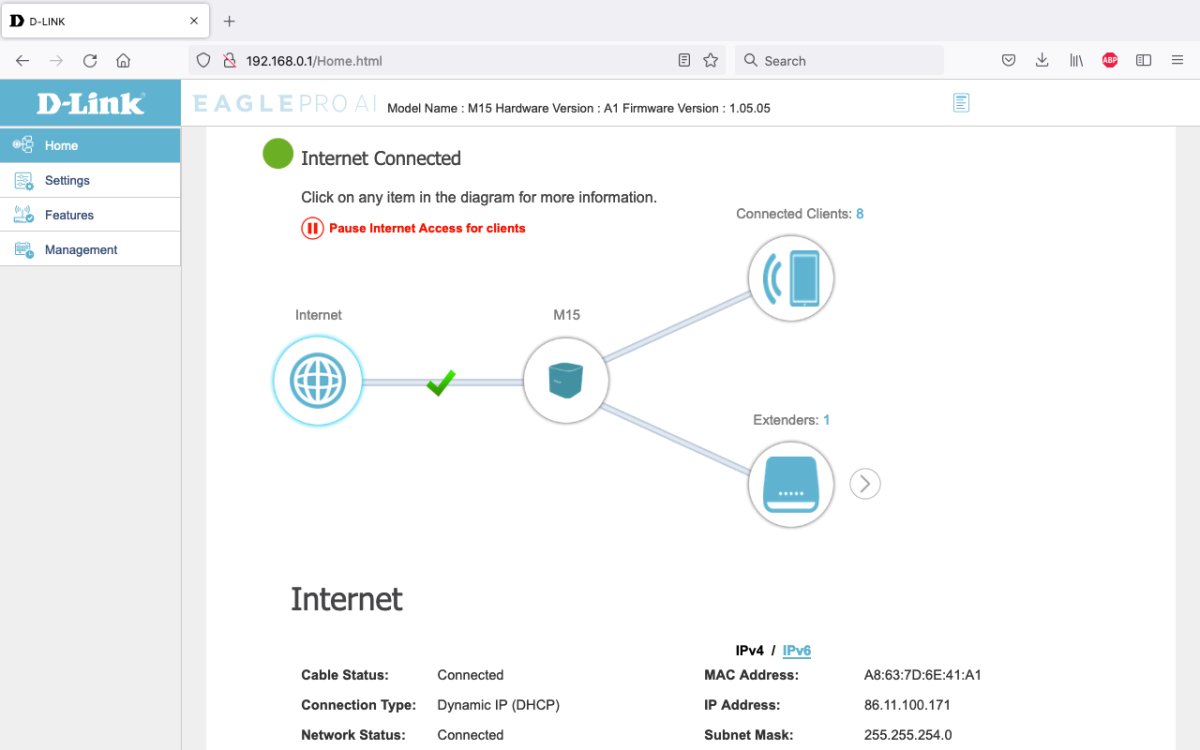Open the Downloads panel
Viewport: 1200px width, 750px height.
[x=1042, y=61]
